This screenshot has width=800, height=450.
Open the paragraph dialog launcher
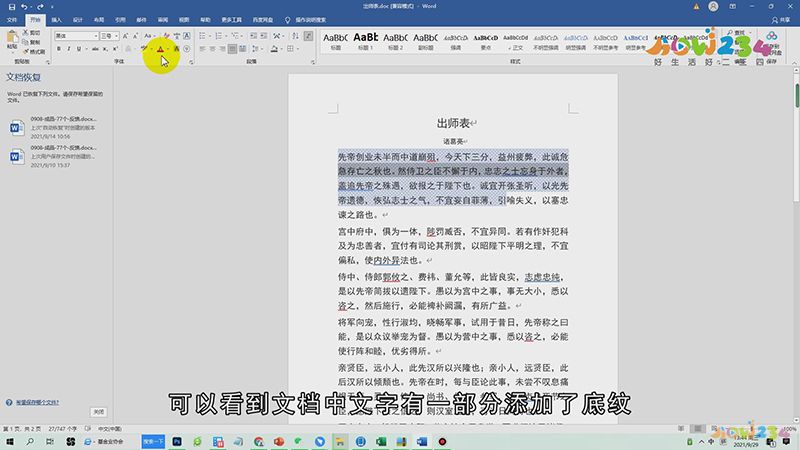pyautogui.click(x=313, y=62)
